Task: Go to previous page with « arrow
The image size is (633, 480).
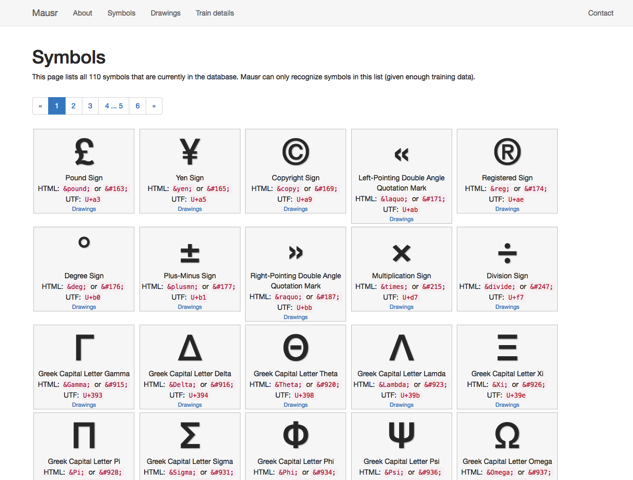Action: click(x=40, y=106)
